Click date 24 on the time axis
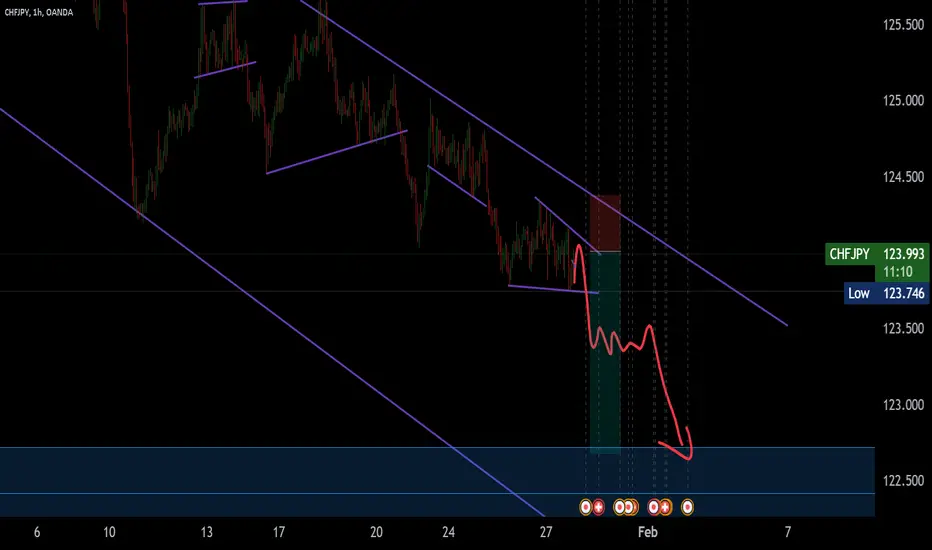Viewport: 932px width, 550px height. click(x=448, y=532)
